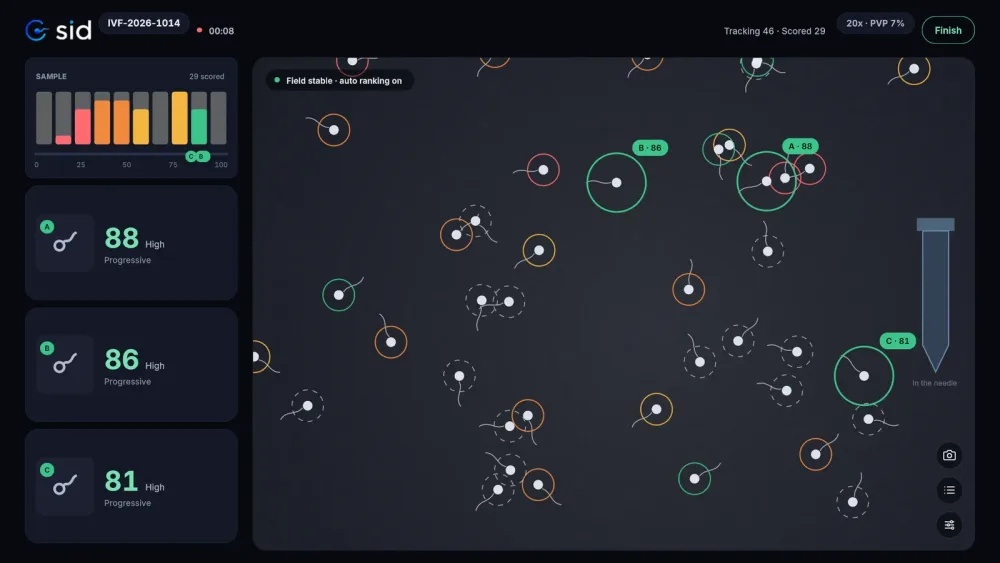Click the 00:08 recording timer

tap(221, 31)
